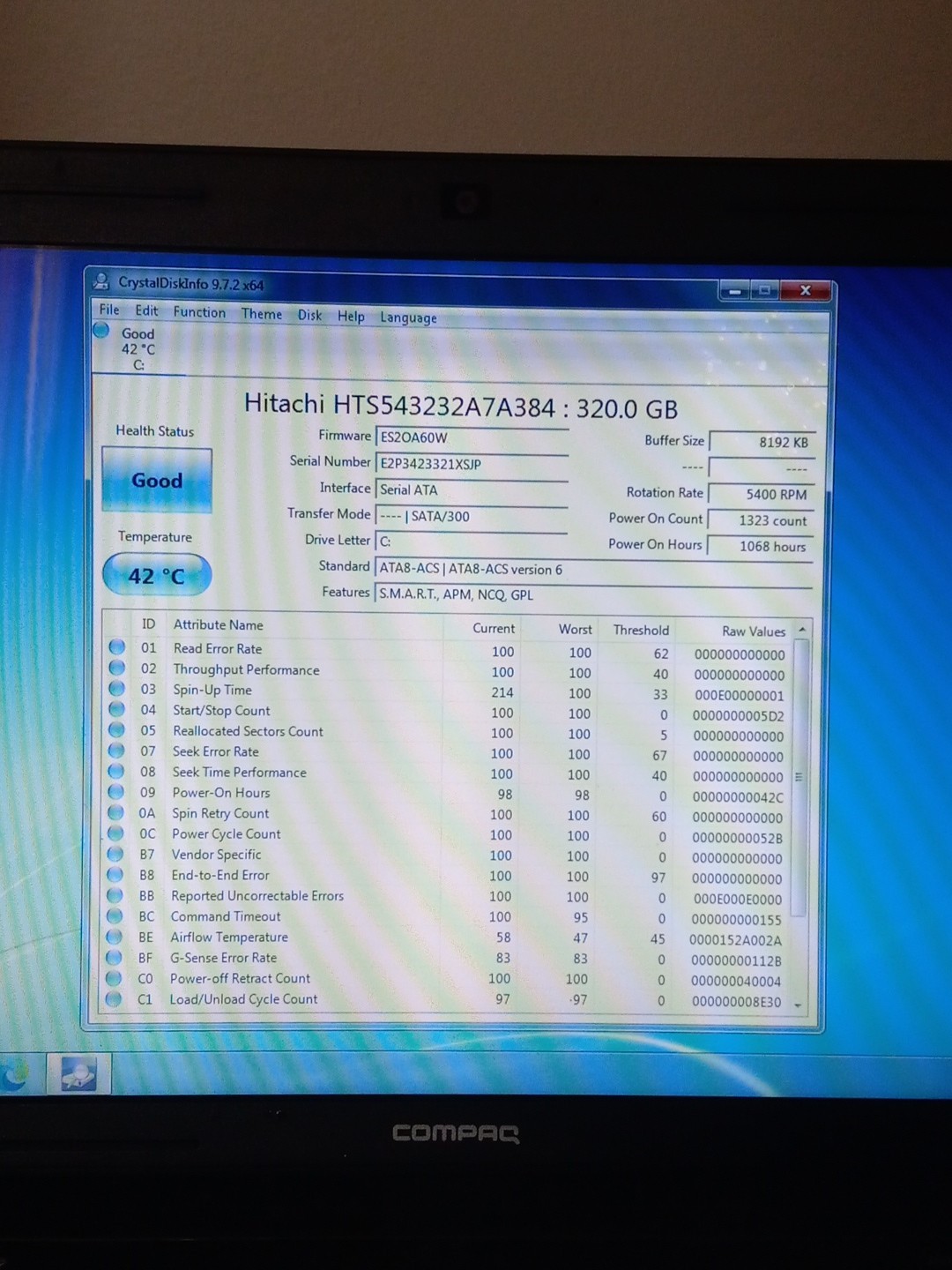Click status icon for Reallocated Sectors Count
This screenshot has height=1270, width=952.
[x=116, y=729]
